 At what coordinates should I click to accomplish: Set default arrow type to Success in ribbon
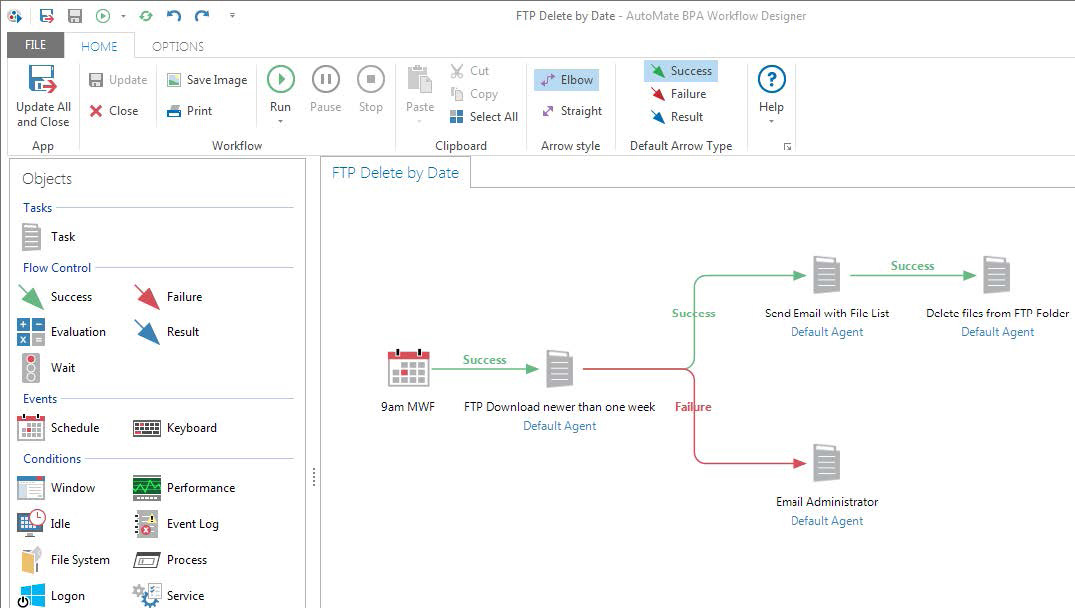[681, 71]
